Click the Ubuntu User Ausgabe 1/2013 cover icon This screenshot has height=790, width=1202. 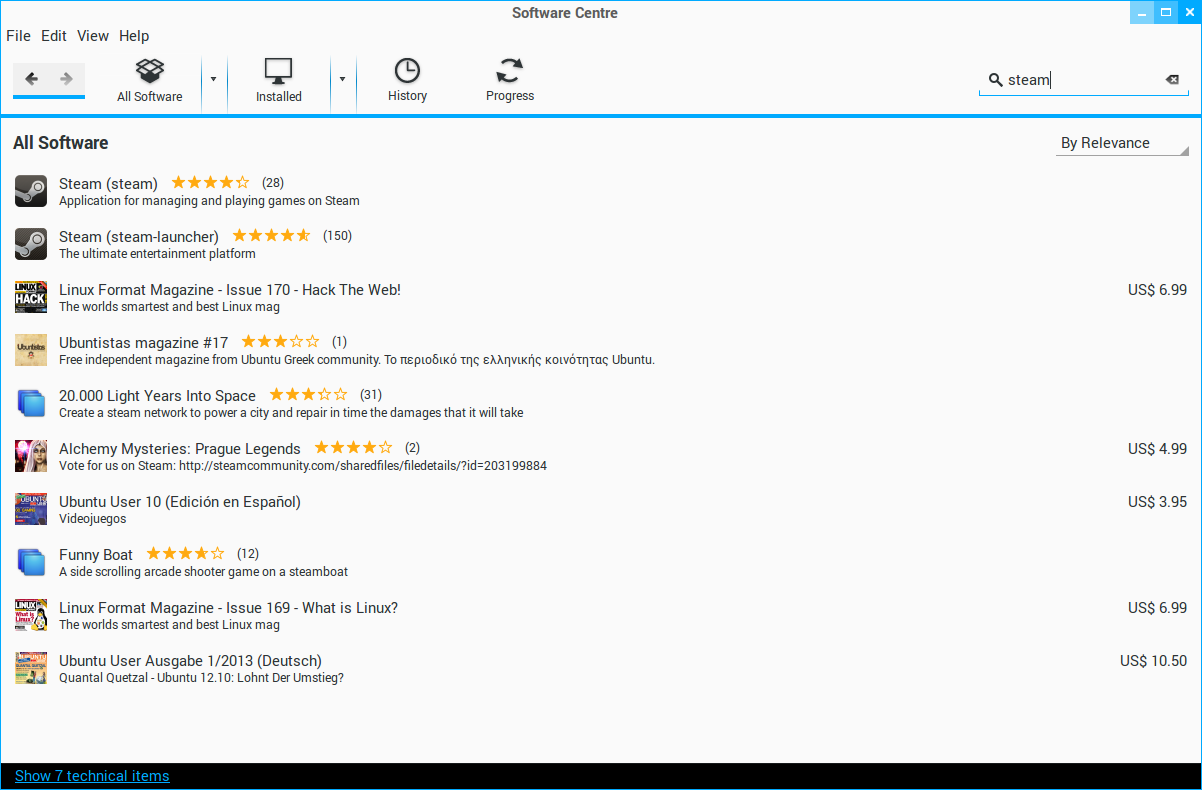[x=31, y=668]
